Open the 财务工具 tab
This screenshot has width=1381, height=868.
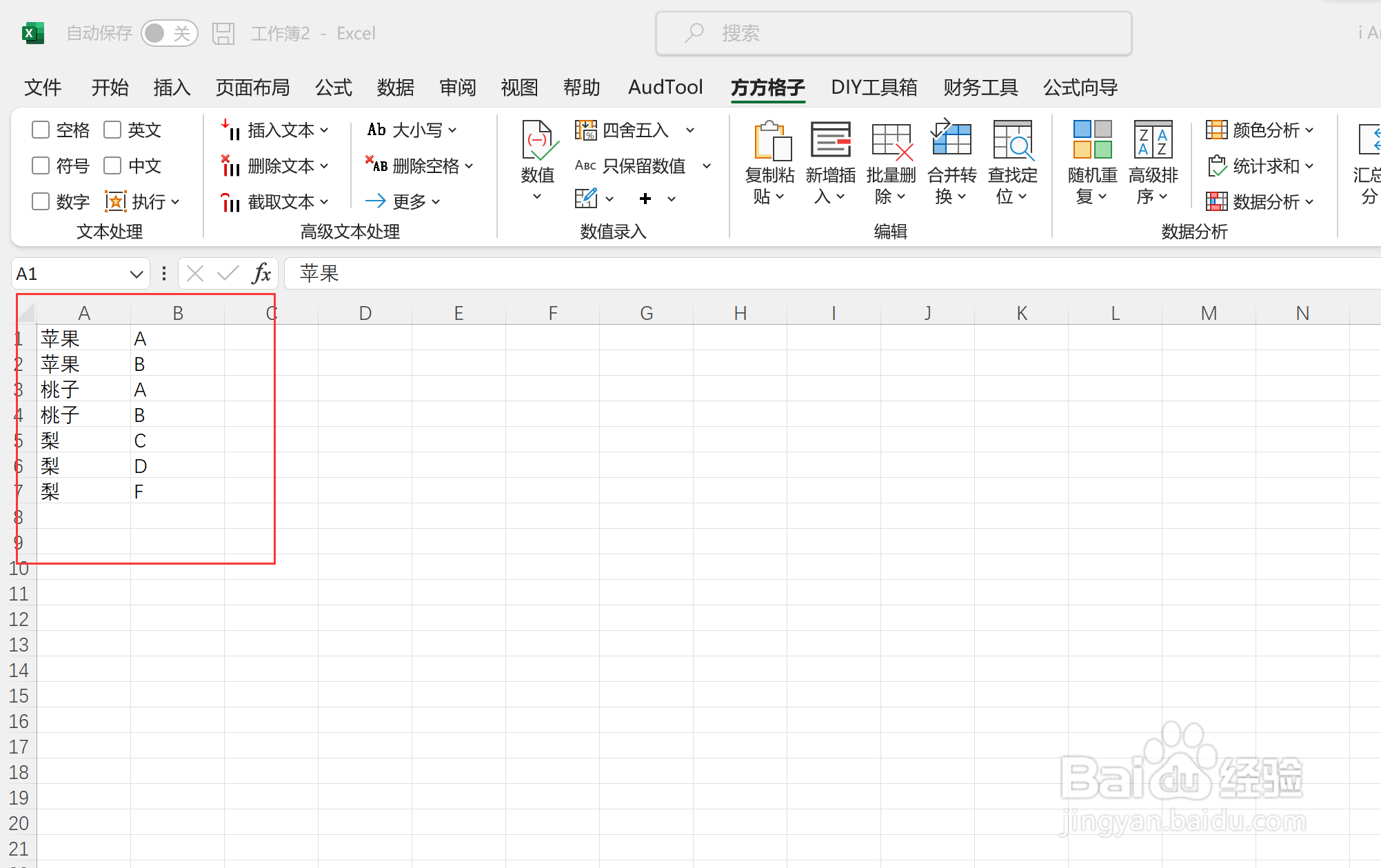(x=980, y=88)
